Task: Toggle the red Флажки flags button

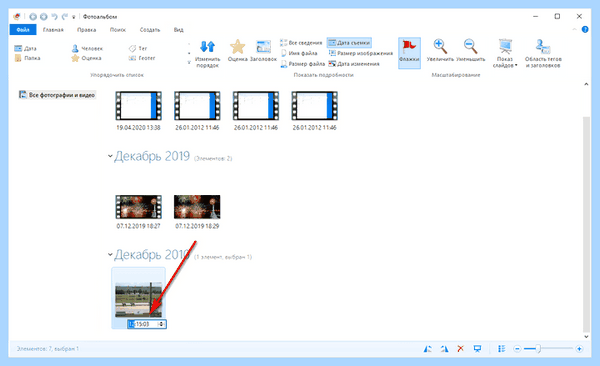Action: click(409, 53)
